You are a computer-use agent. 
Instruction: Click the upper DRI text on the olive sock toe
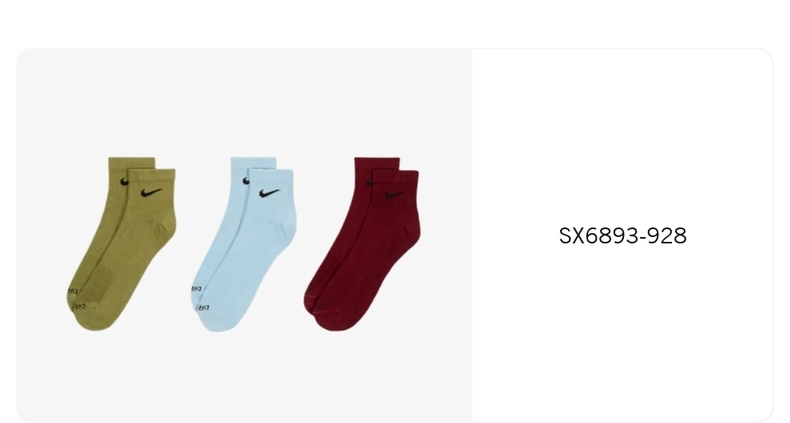click(x=73, y=291)
